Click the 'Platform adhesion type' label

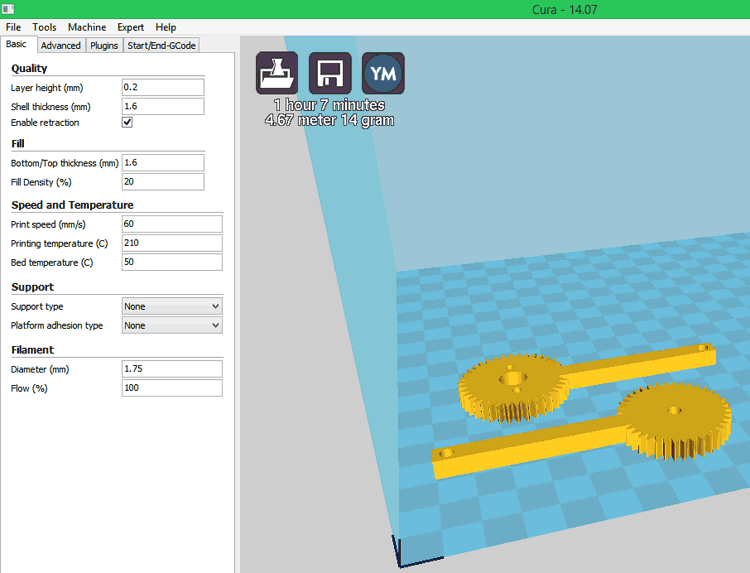pyautogui.click(x=57, y=326)
